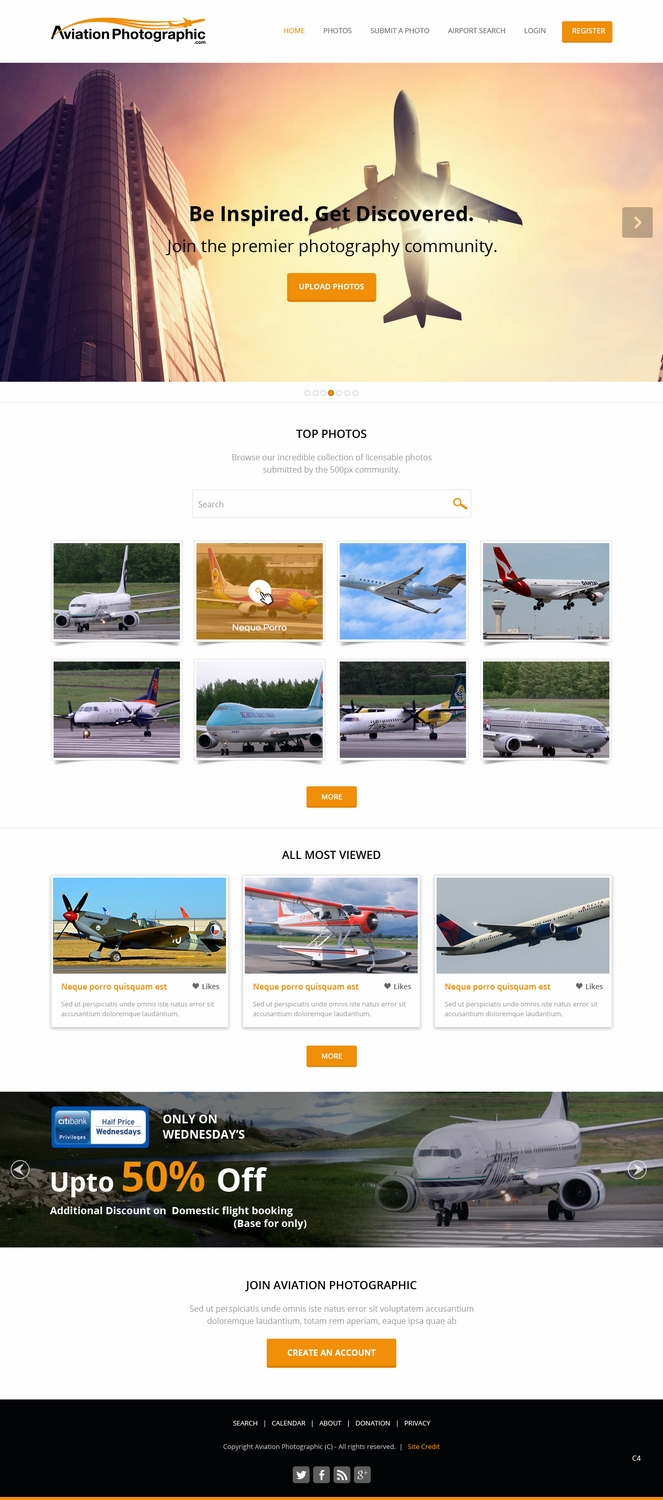Open the Airport Search nav item
The height and width of the screenshot is (1500, 663).
[x=476, y=31]
